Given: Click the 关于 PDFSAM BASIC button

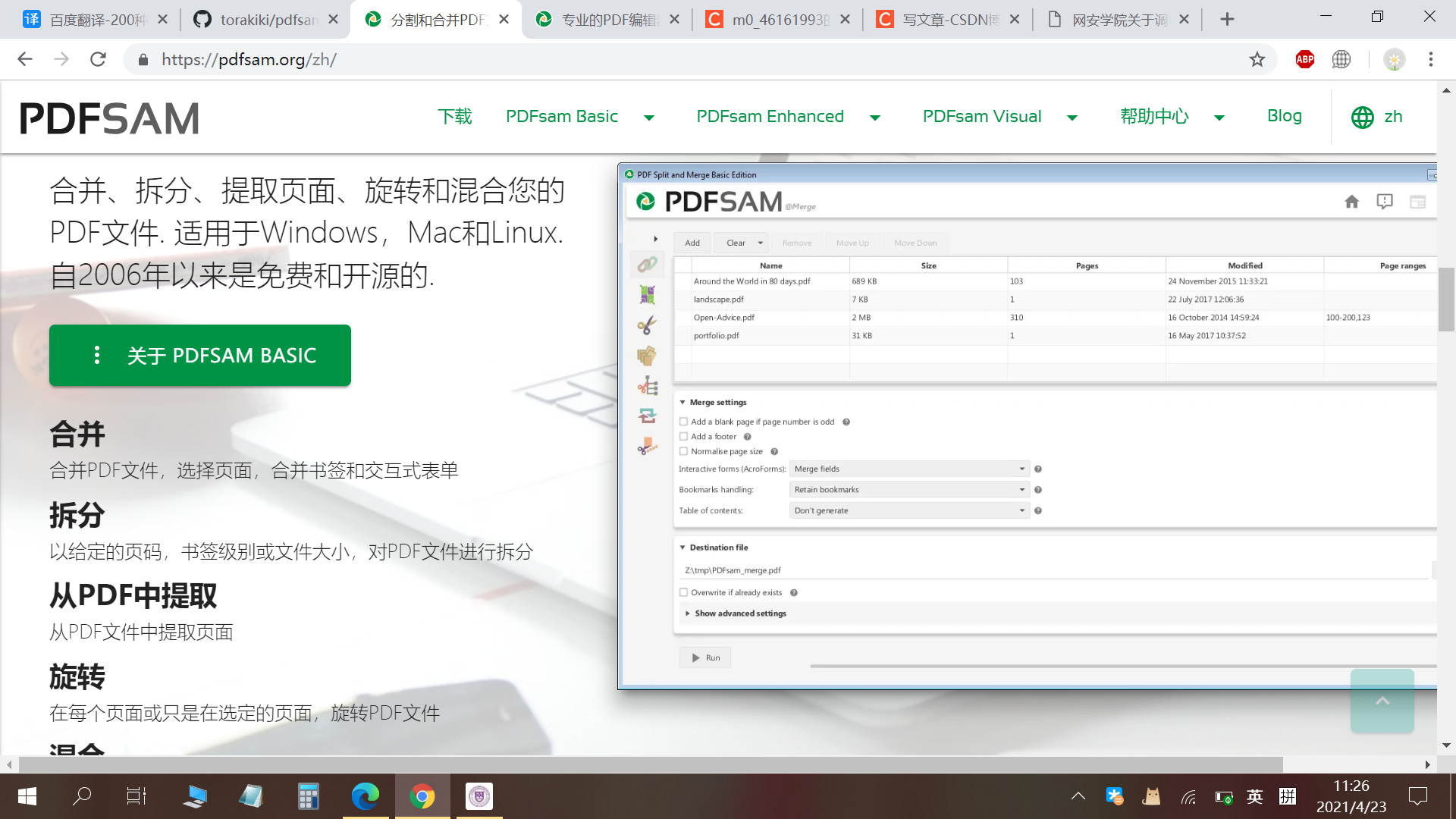Looking at the screenshot, I should click(x=200, y=356).
